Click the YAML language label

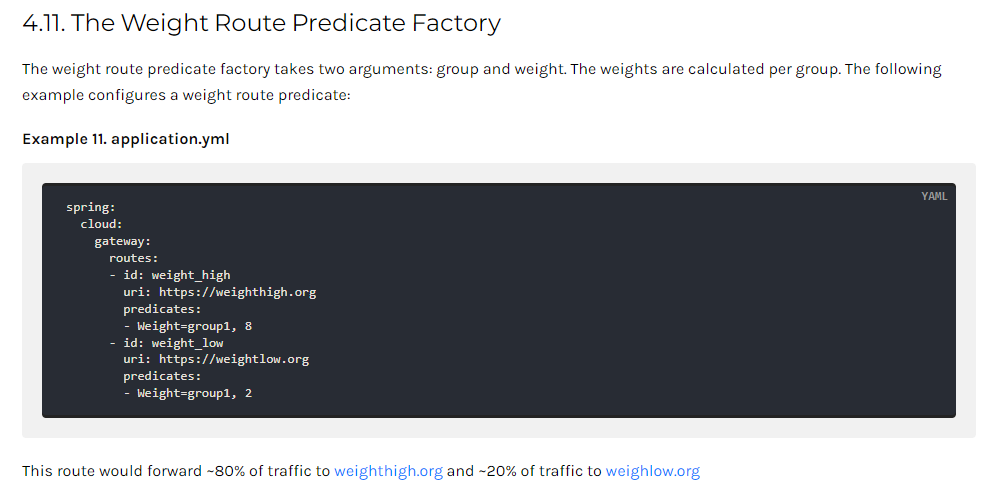coord(934,196)
